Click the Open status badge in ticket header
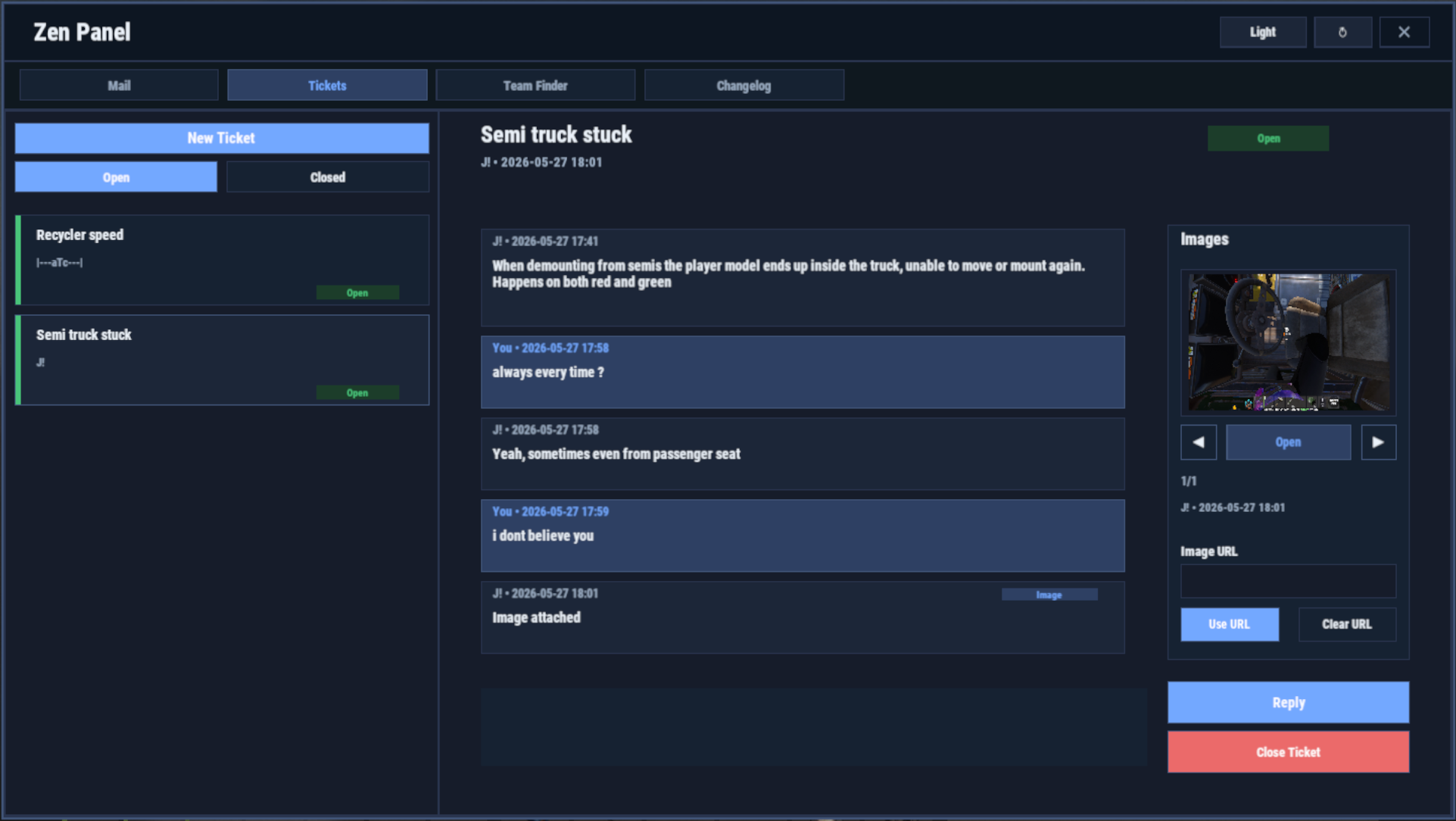 (1268, 139)
